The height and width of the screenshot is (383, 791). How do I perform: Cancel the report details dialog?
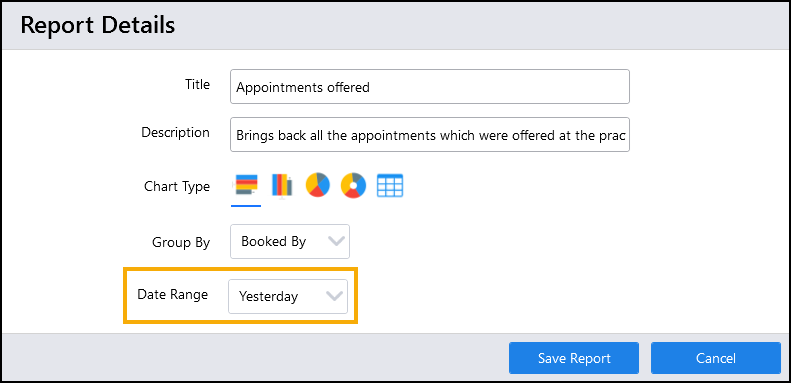pos(716,358)
